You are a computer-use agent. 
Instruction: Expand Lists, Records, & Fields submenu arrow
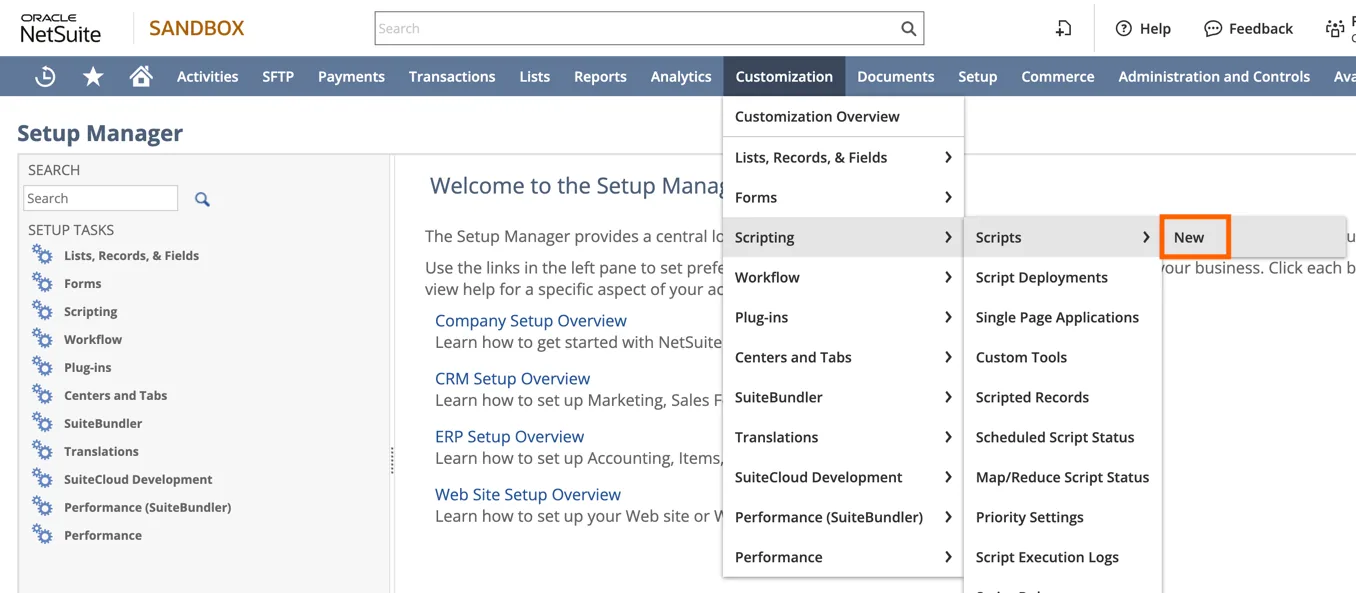pyautogui.click(x=947, y=157)
